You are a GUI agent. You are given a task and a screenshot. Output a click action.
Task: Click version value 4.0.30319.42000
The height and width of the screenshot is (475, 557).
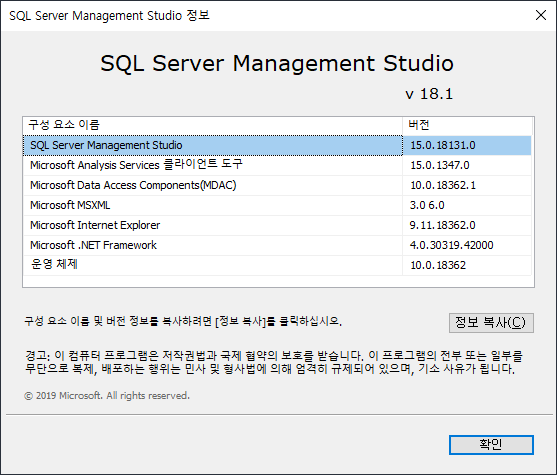tap(451, 245)
